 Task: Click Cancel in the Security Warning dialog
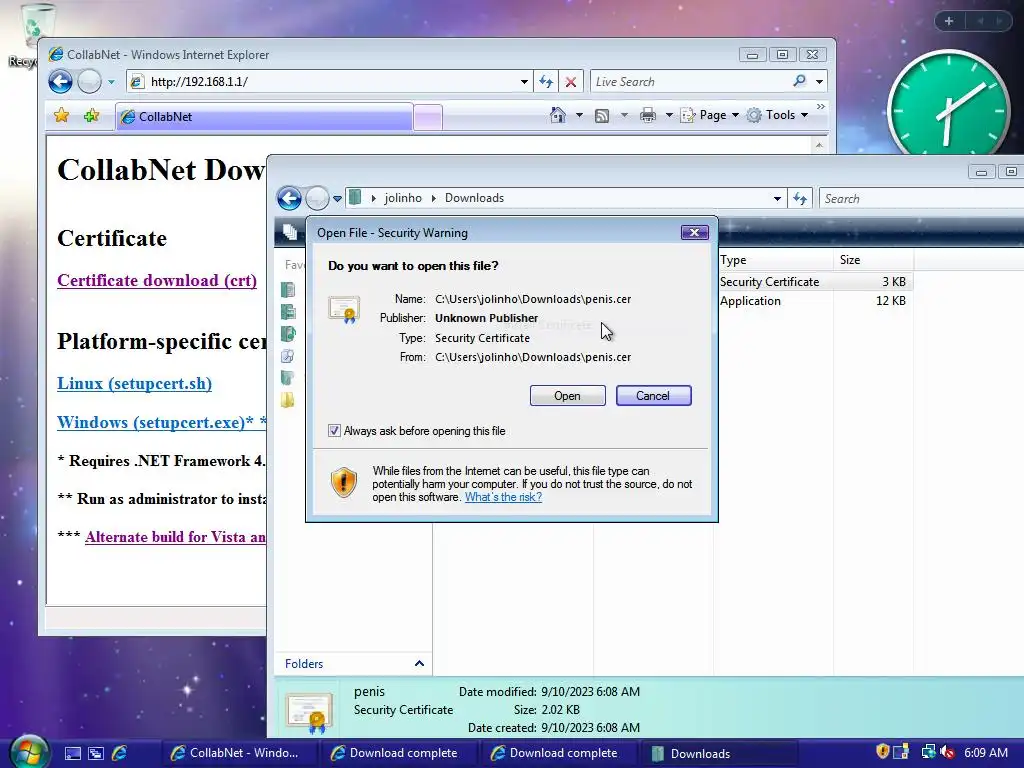coord(653,396)
